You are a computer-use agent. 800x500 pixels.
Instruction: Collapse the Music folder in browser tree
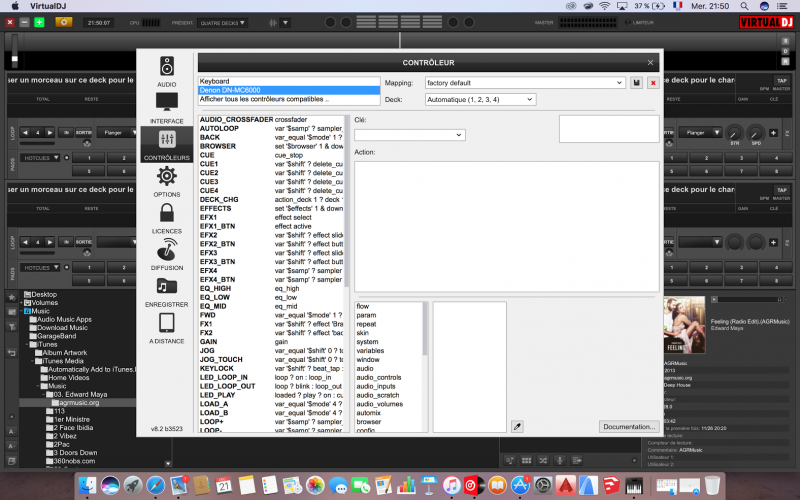[21, 311]
